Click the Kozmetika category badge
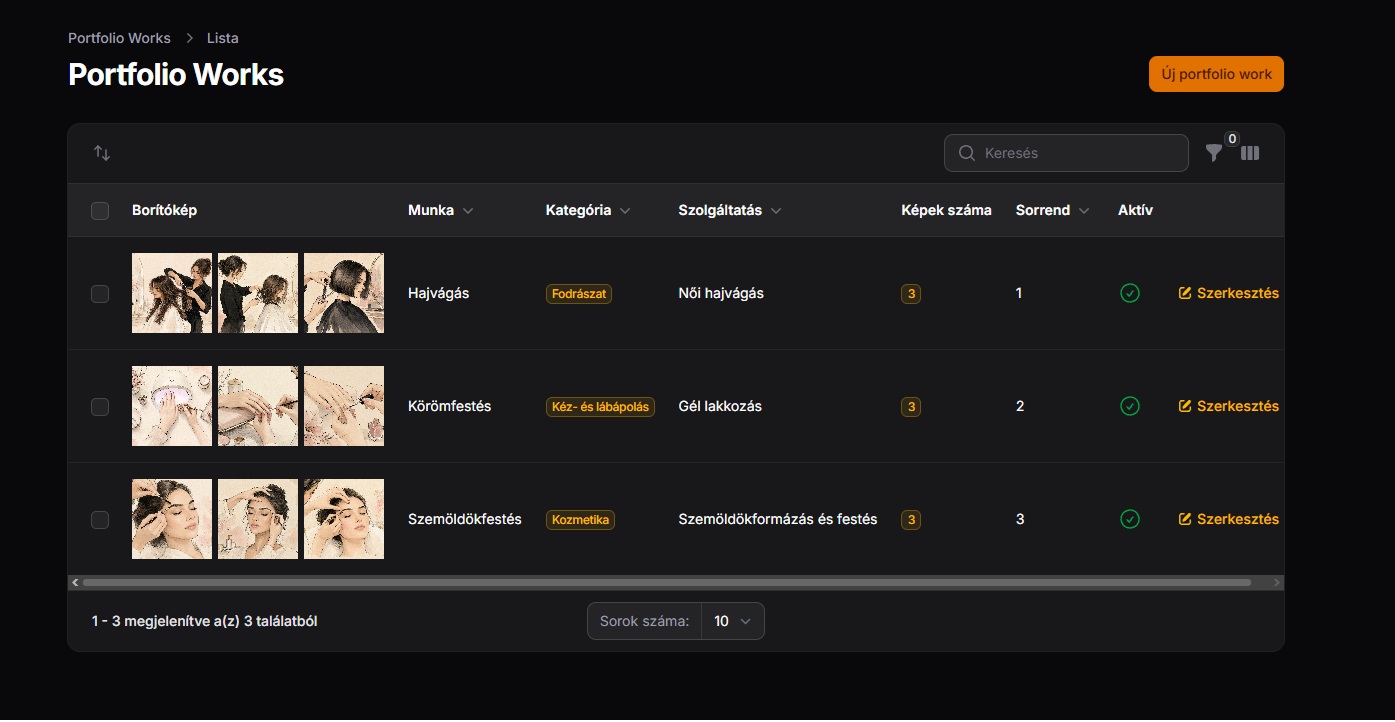Image resolution: width=1395 pixels, height=722 pixels. (580, 520)
